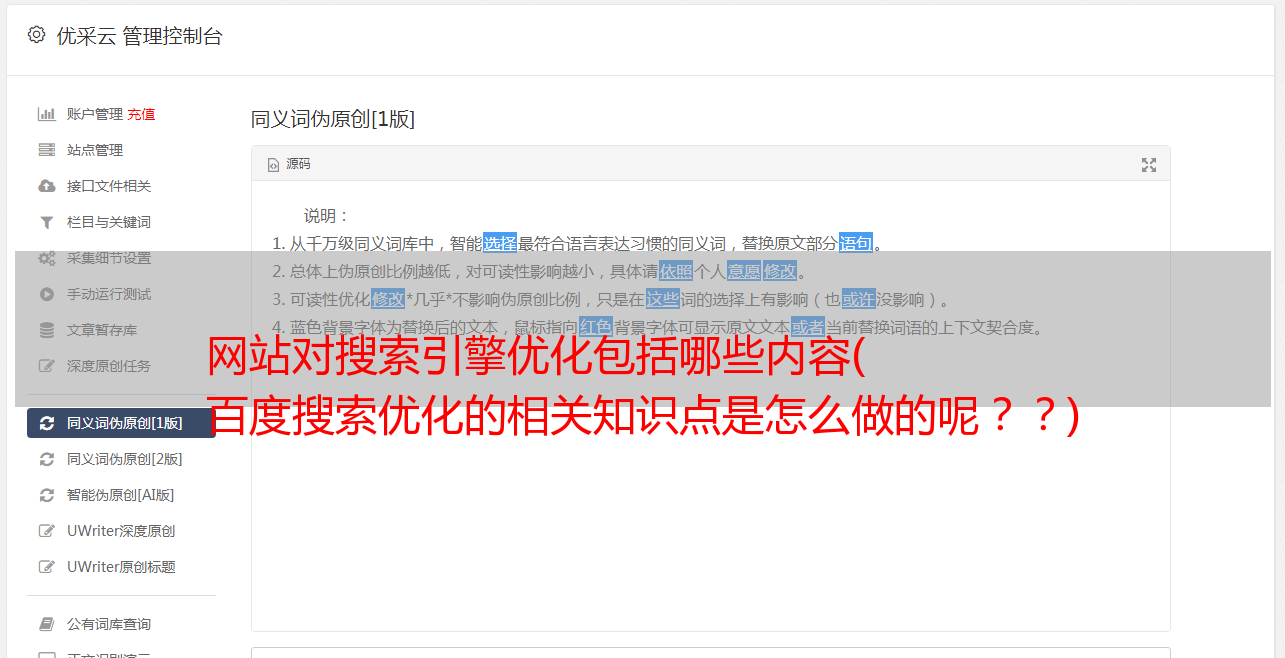Image resolution: width=1285 pixels, height=658 pixels.
Task: Select the 接口文件相关 cloud upload icon
Action: 47,186
